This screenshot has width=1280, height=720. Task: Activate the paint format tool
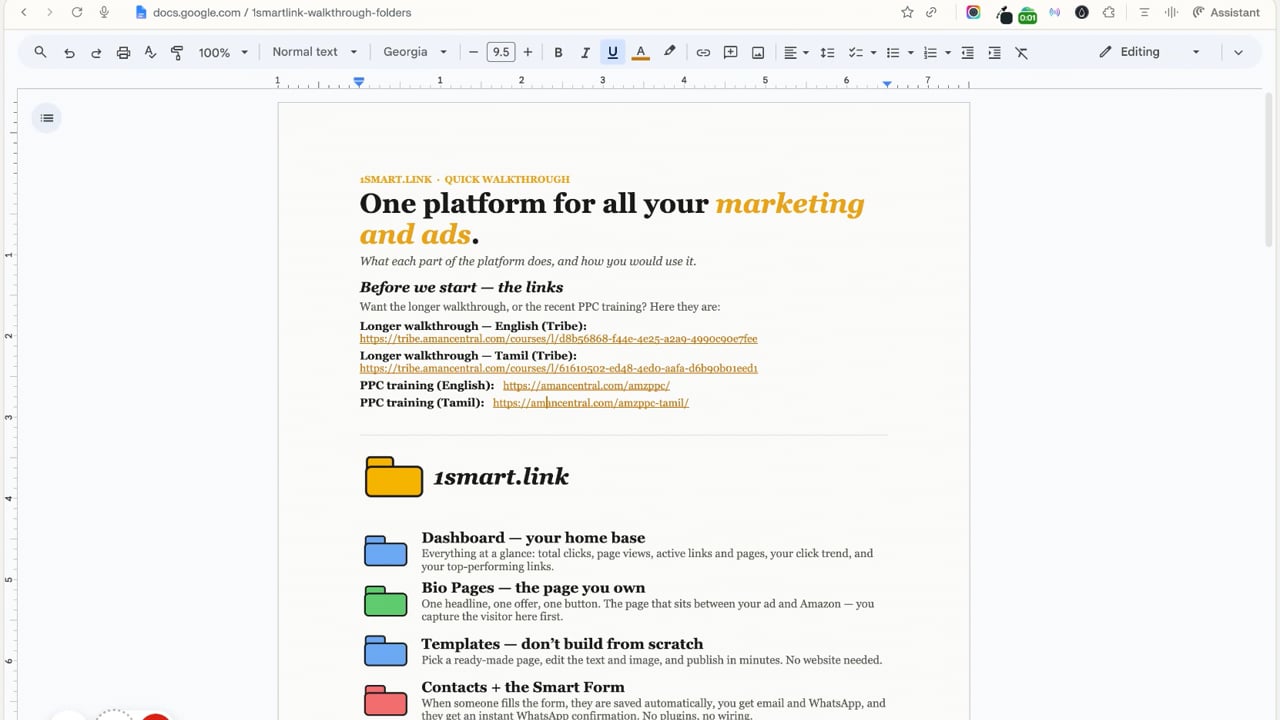177,52
